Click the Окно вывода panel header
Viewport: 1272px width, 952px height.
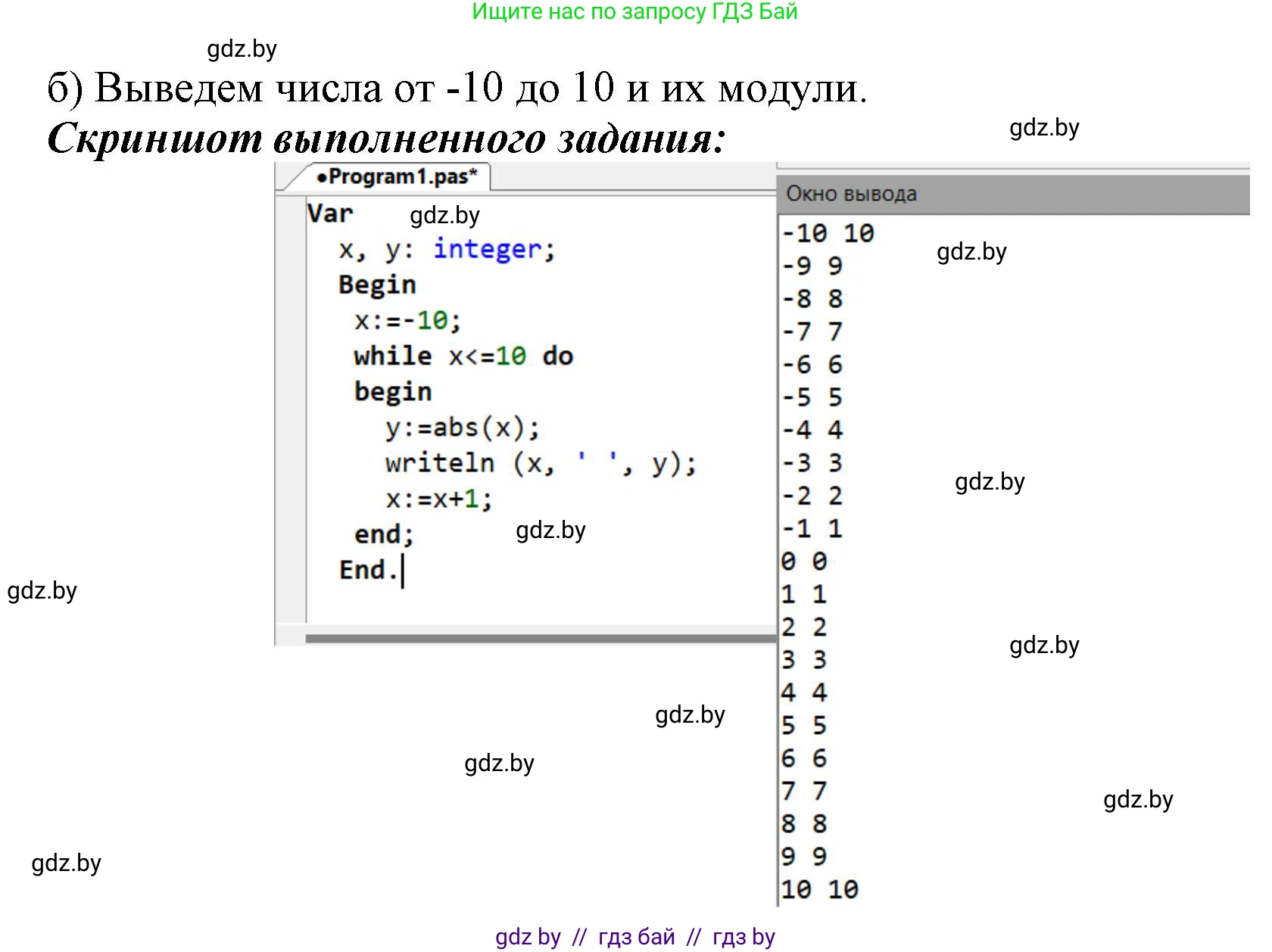[851, 194]
